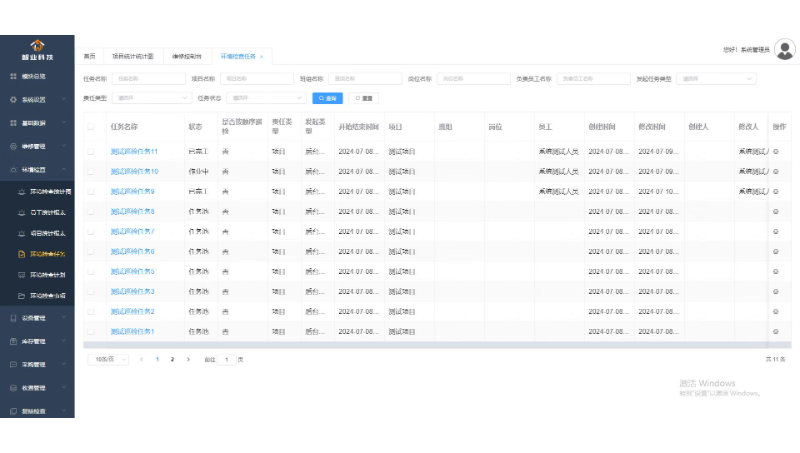The width and height of the screenshot is (800, 453).
Task: Focus the 任务名称 input field
Action: click(x=148, y=79)
